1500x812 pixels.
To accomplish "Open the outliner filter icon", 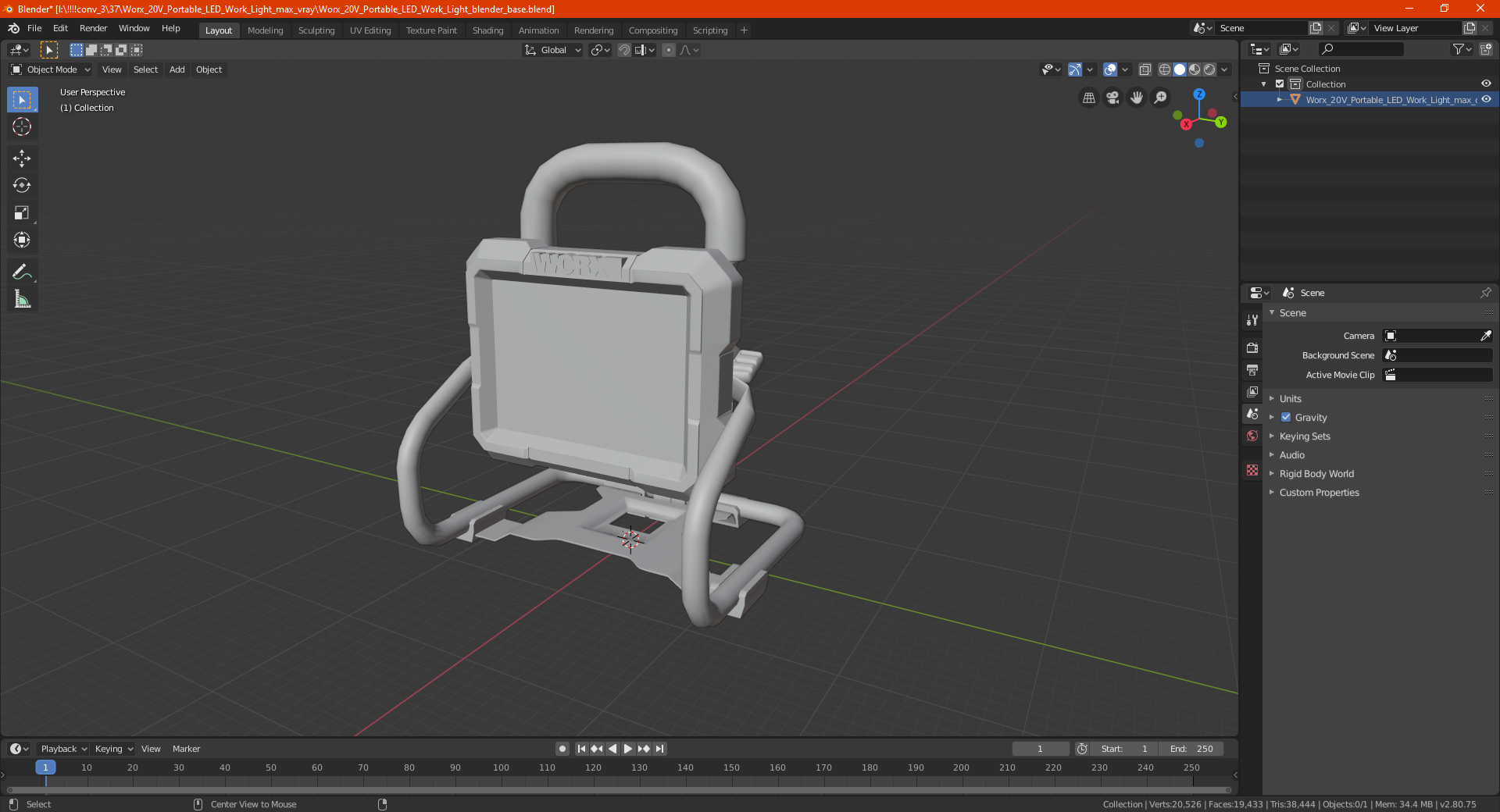I will coord(1461,49).
